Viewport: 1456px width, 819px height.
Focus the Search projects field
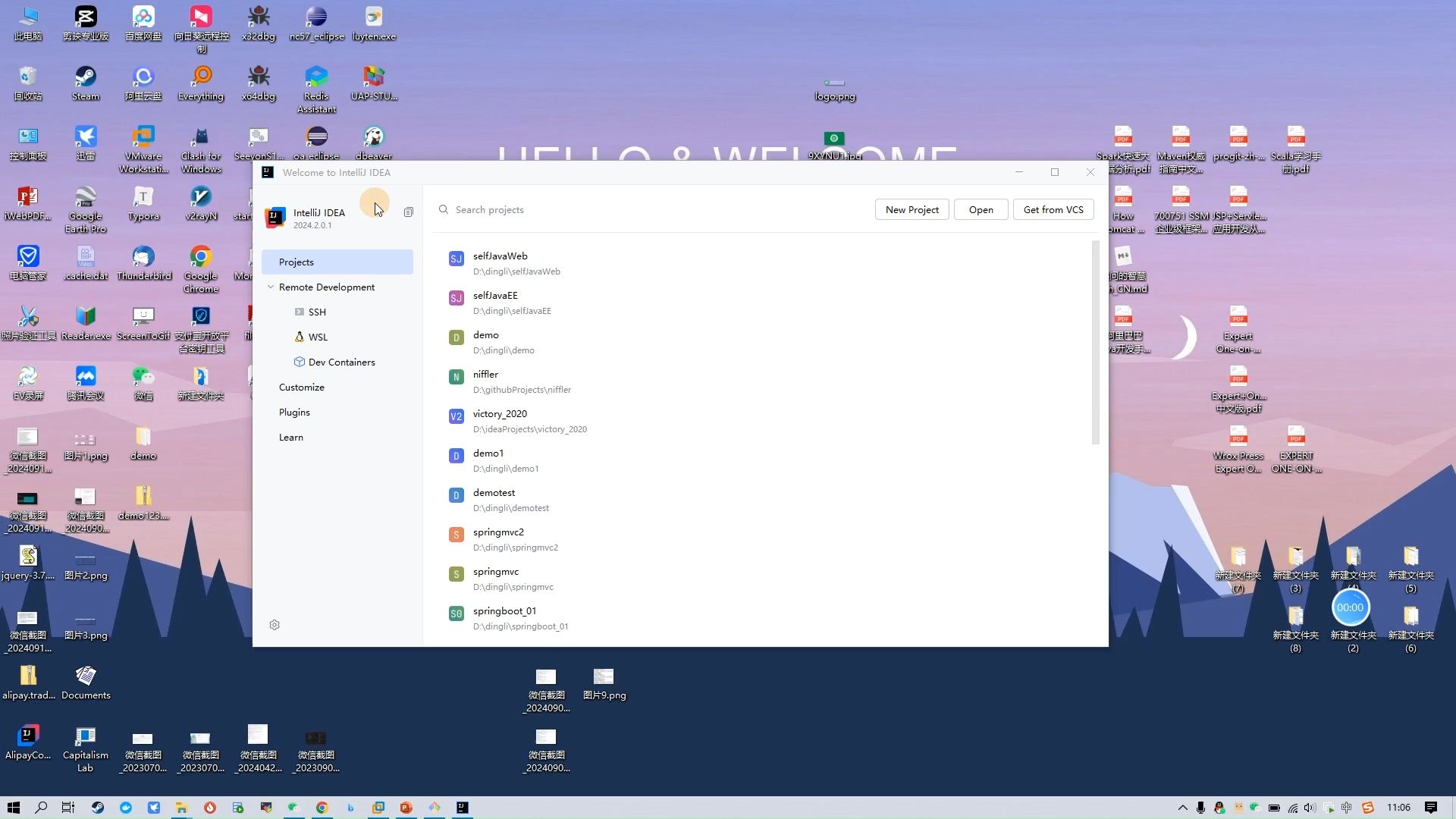(652, 209)
